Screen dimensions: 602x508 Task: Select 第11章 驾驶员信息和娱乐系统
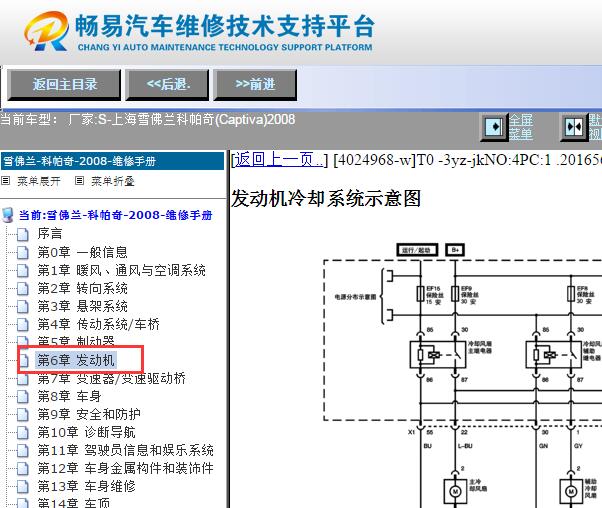coord(126,450)
